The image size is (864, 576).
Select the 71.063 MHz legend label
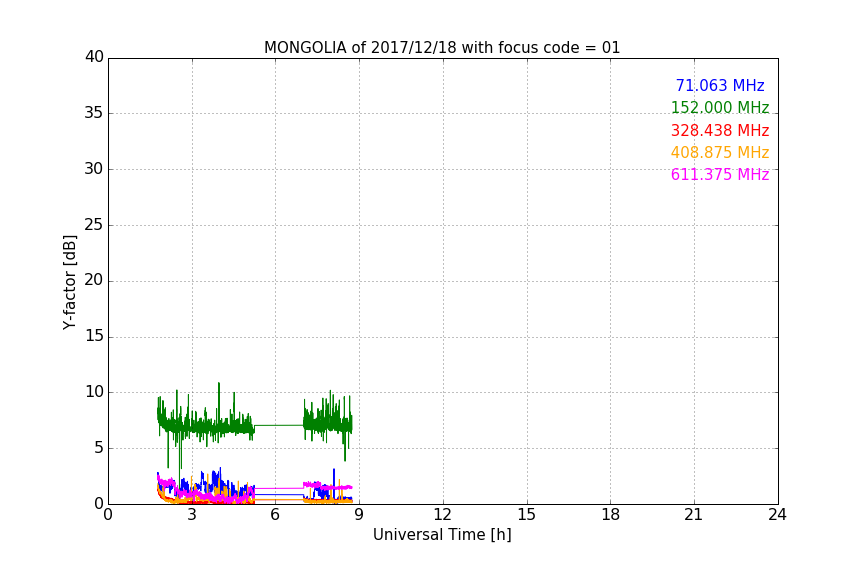[x=720, y=85]
